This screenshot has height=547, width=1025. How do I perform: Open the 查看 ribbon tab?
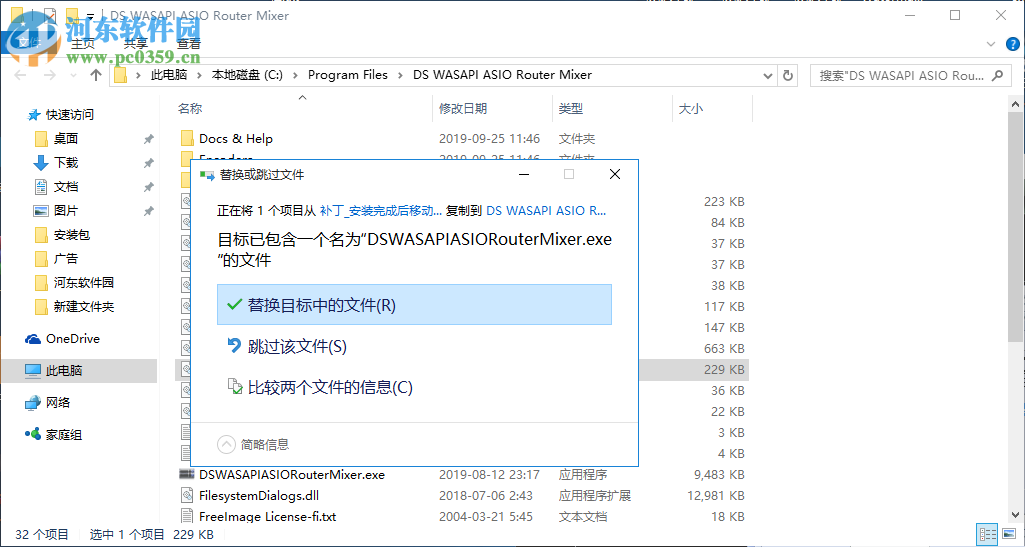coord(189,43)
